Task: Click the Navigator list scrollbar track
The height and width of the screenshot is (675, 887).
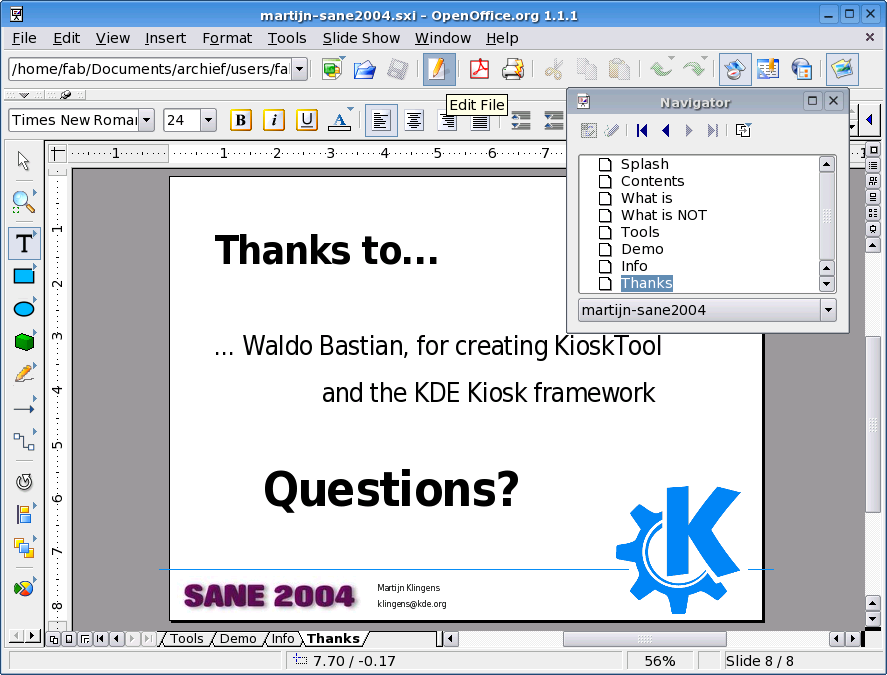Action: 826,215
